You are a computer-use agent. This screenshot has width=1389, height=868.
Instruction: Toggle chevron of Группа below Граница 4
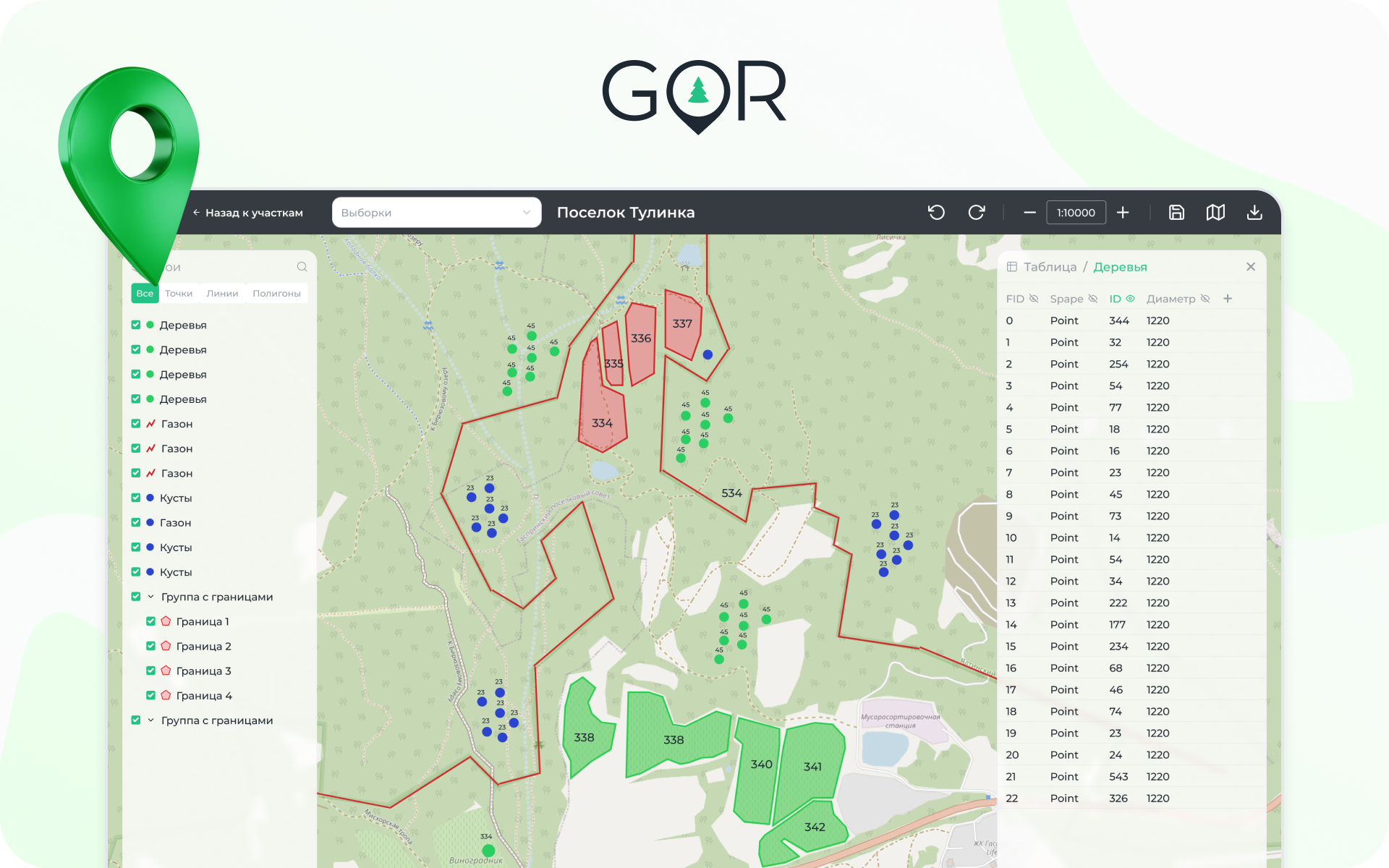point(150,720)
